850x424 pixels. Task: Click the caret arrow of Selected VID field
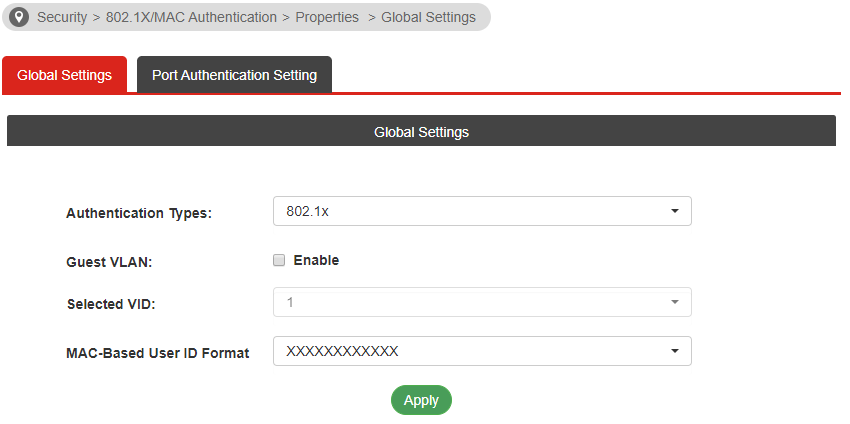(x=674, y=302)
